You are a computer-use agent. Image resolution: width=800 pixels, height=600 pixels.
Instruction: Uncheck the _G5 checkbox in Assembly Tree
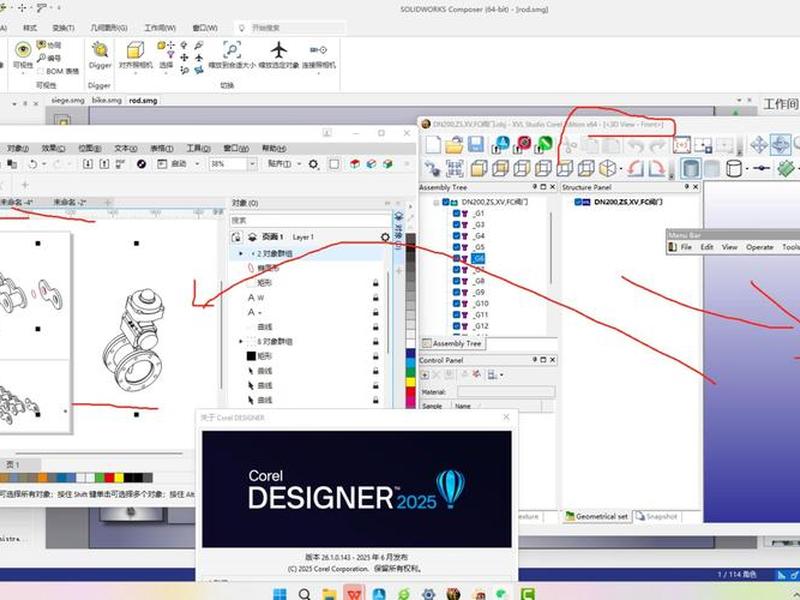click(x=457, y=247)
